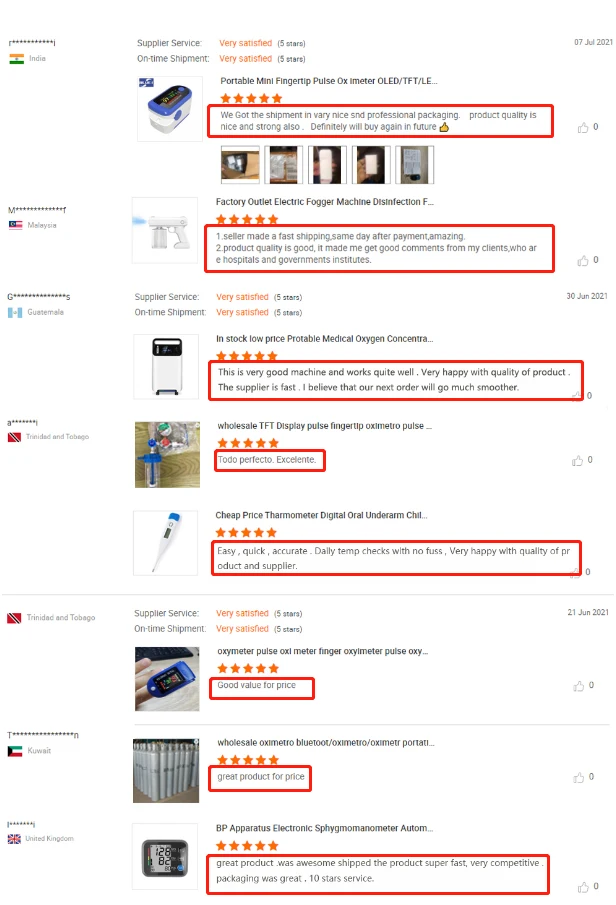Like the fogger machine review from Malaysia
This screenshot has width=616, height=905.
coord(583,261)
